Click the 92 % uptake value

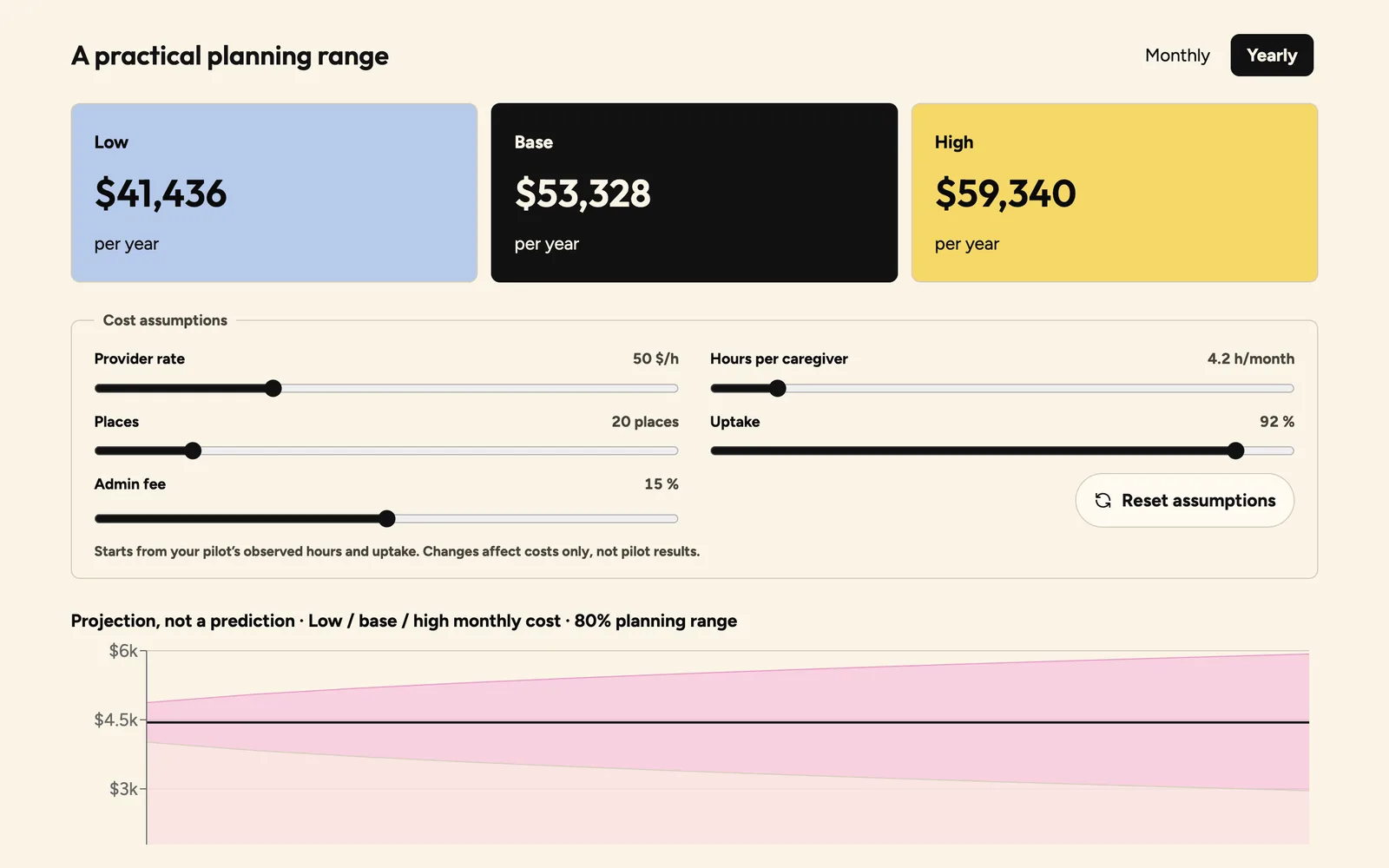click(x=1277, y=422)
